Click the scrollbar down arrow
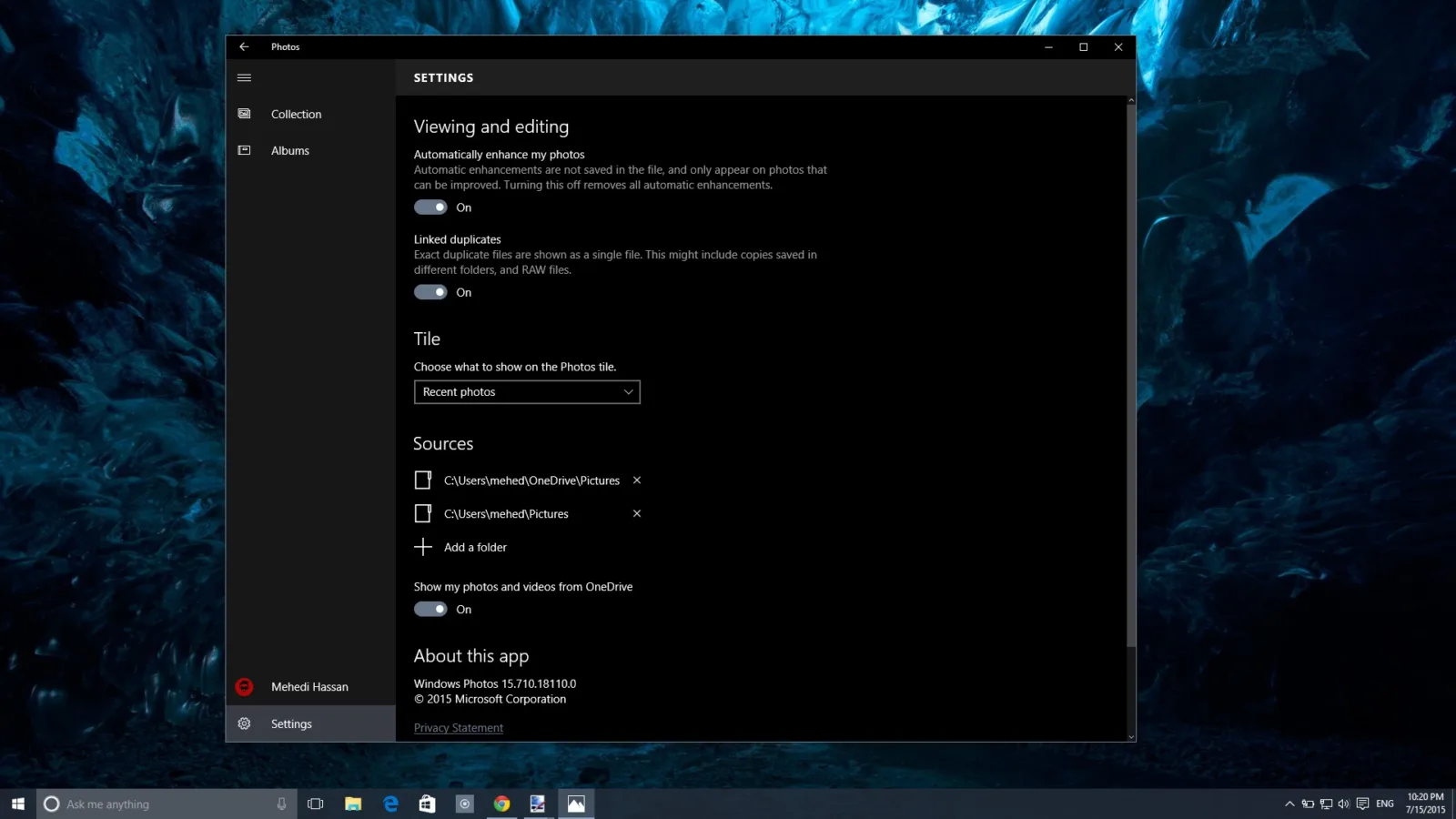This screenshot has width=1456, height=819. (x=1131, y=737)
